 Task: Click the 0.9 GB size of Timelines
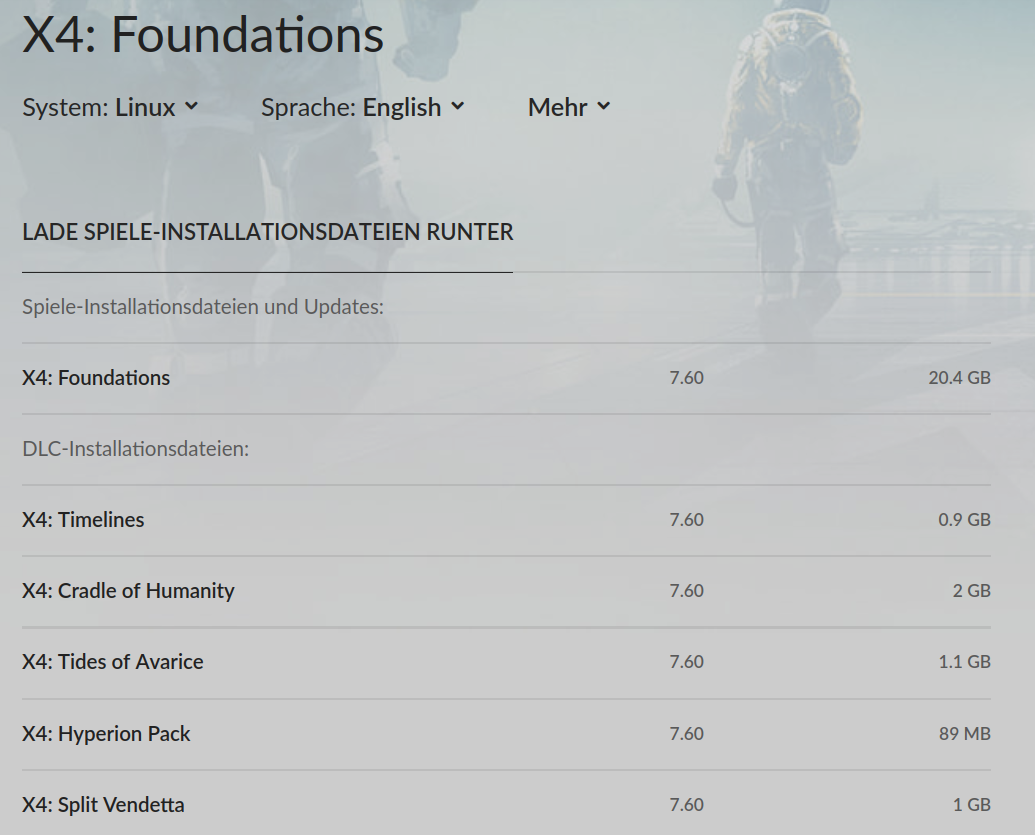click(x=964, y=519)
